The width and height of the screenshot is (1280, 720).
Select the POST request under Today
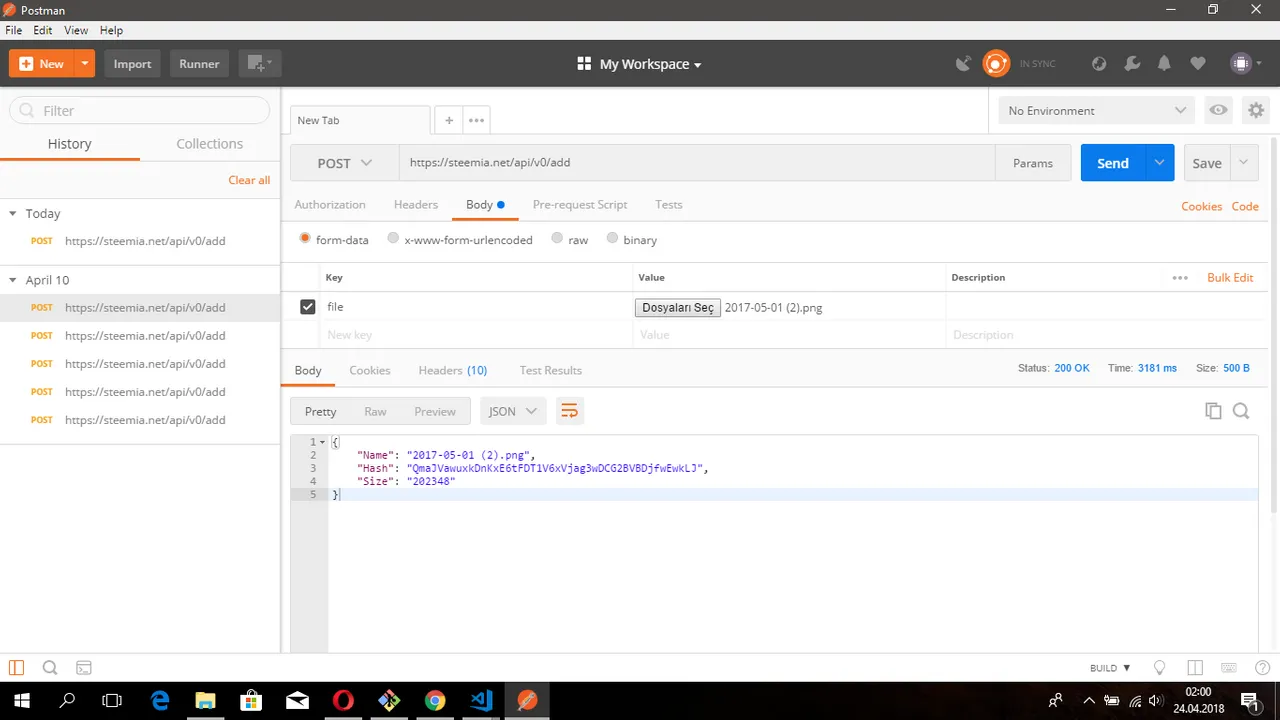click(x=140, y=241)
